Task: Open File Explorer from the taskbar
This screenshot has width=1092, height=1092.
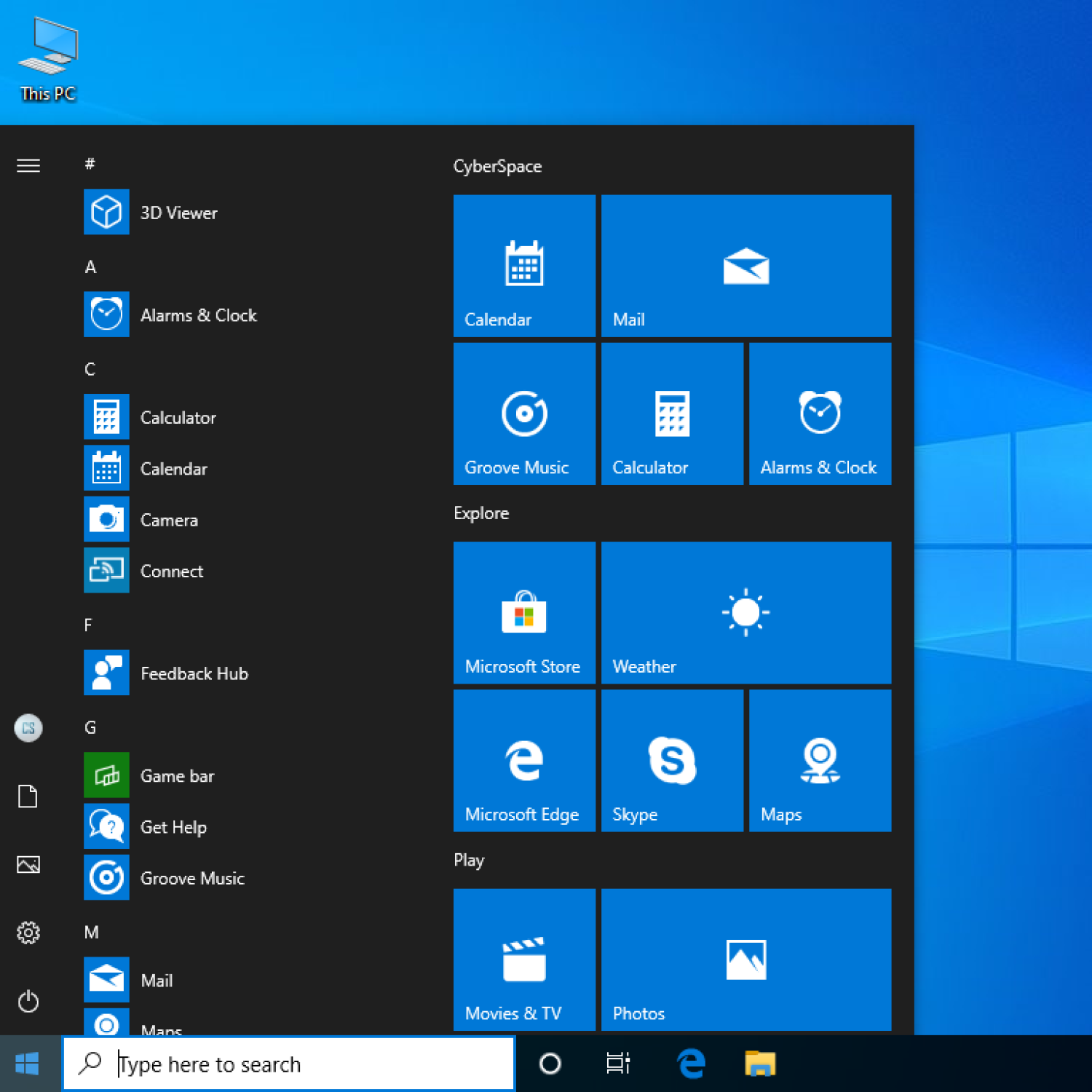Action: point(759,1064)
